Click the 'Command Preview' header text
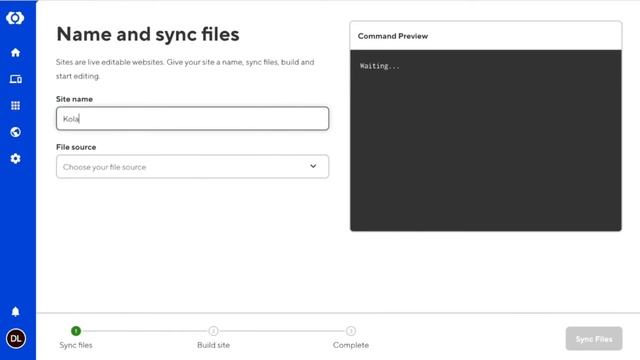This screenshot has height=360, width=640. point(393,36)
